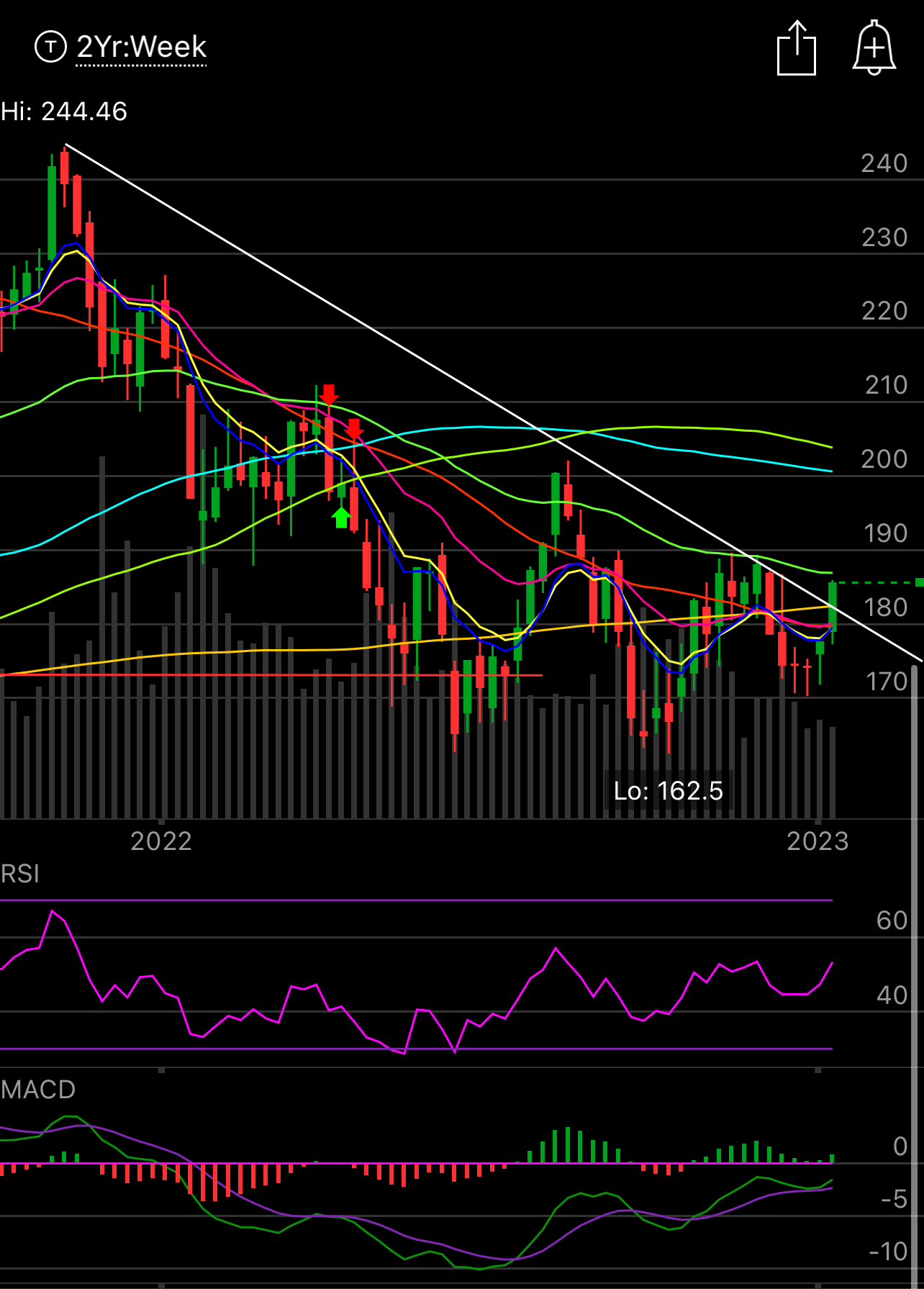The width and height of the screenshot is (924, 1289).
Task: Tap the RSI 60 level label
Action: 892,921
